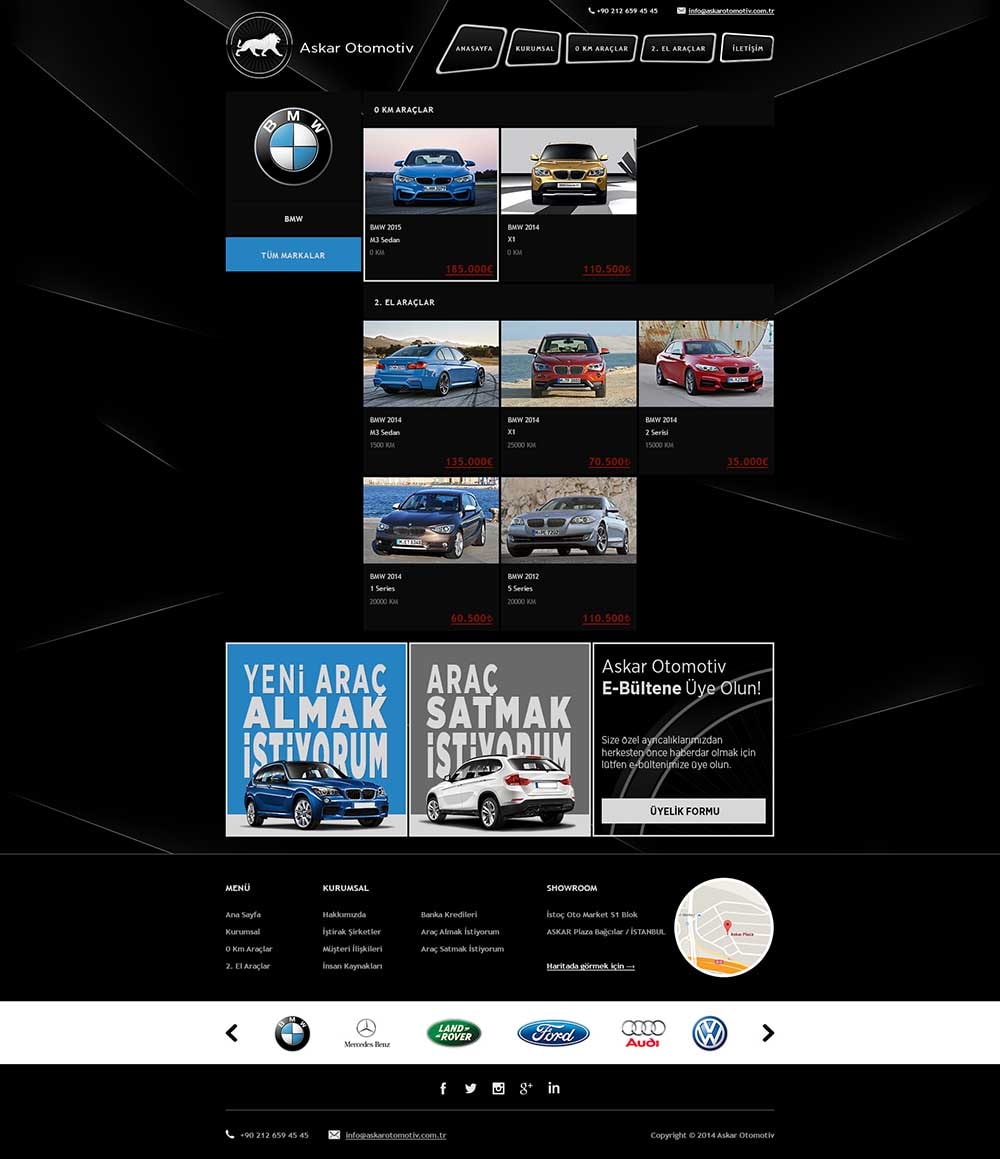Follow the Haritada görmek için link
Image resolution: width=1000 pixels, height=1159 pixels.
(x=591, y=966)
